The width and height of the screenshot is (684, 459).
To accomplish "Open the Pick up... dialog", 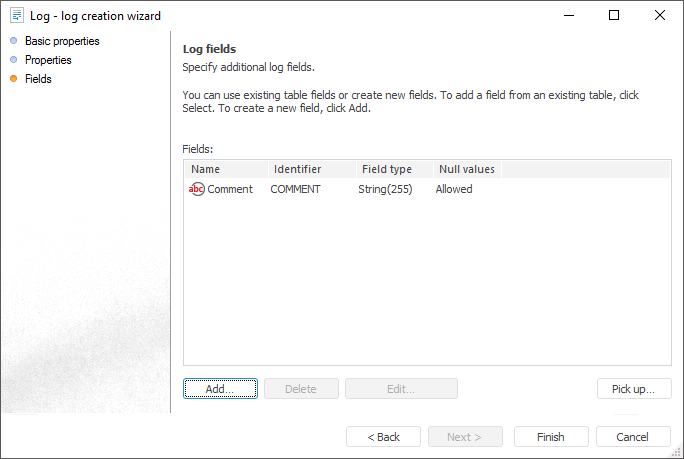I will click(633, 389).
